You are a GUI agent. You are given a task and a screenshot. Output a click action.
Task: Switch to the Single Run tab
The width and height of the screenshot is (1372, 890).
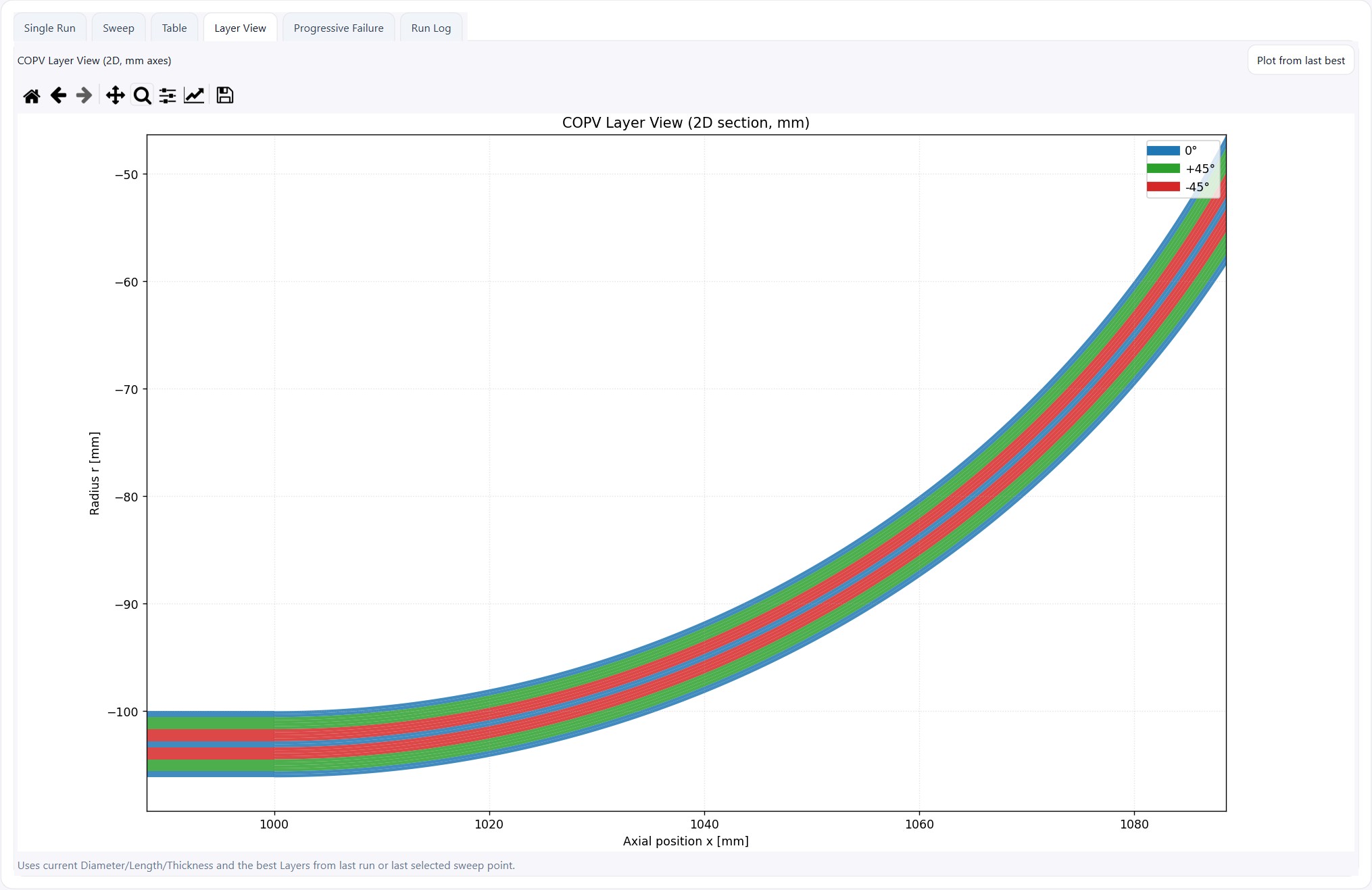[49, 28]
